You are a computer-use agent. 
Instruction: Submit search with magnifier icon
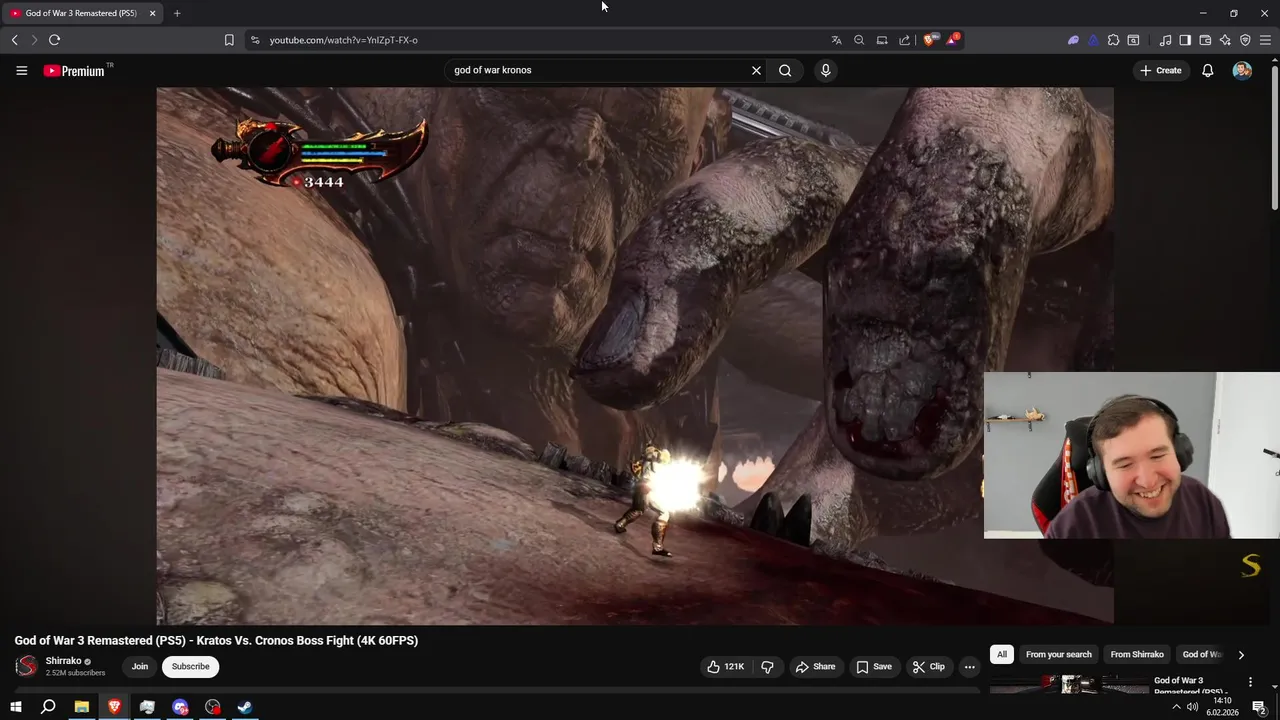click(785, 70)
